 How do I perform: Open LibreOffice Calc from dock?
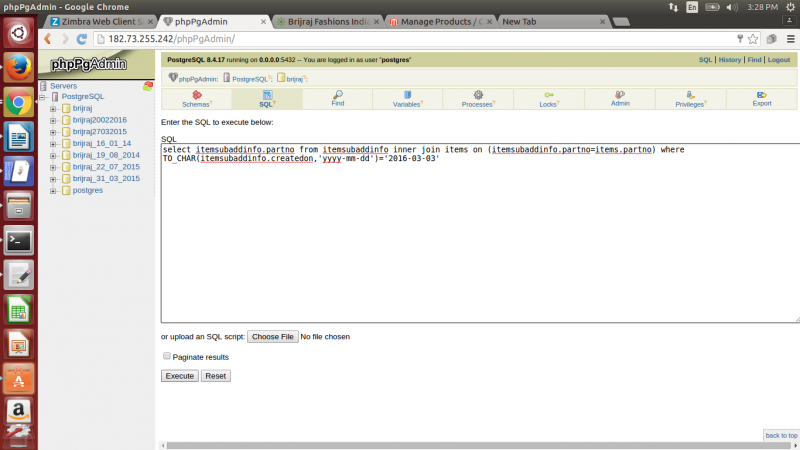(19, 310)
